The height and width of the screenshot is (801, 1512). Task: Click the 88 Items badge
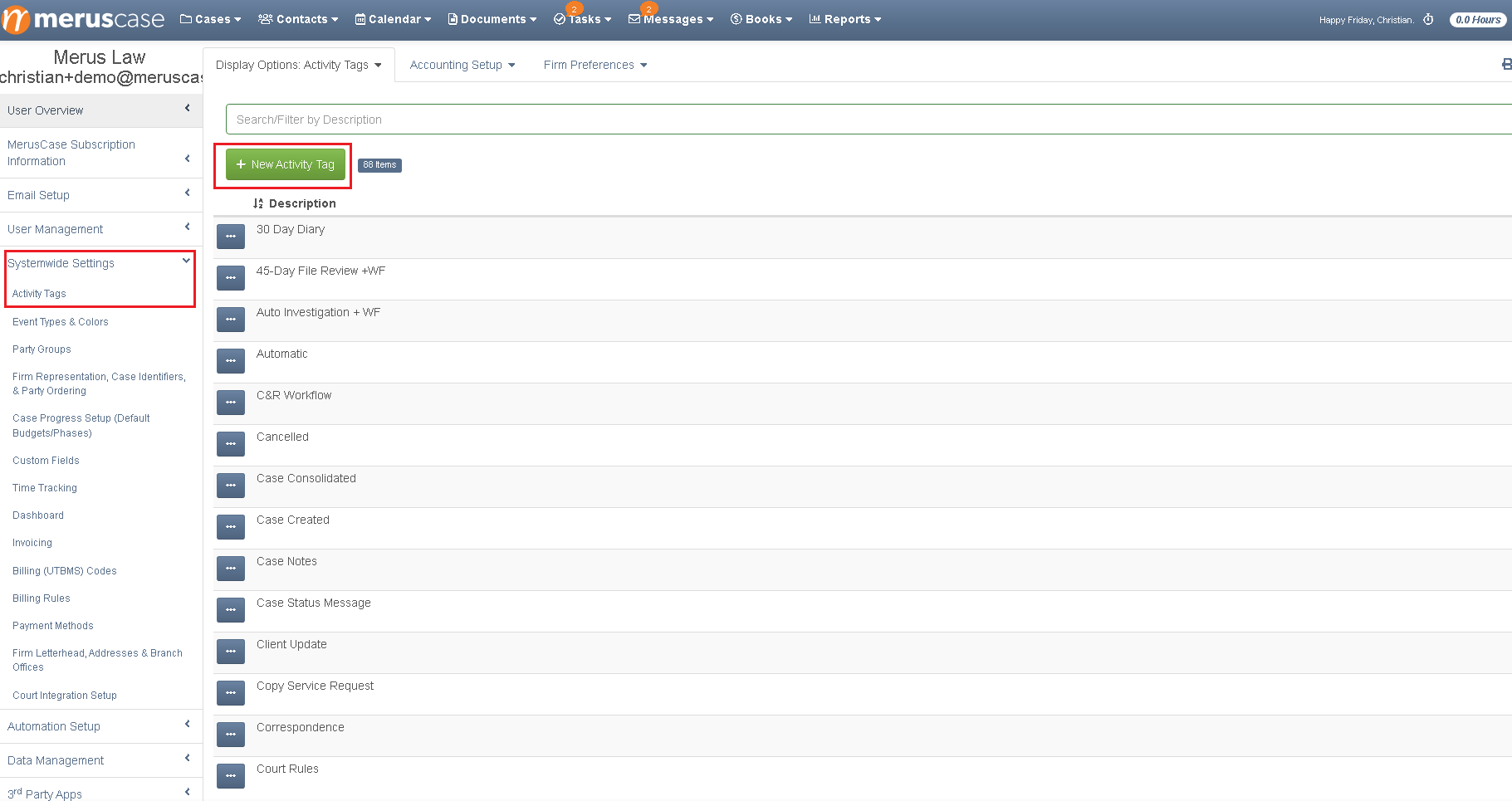[379, 165]
